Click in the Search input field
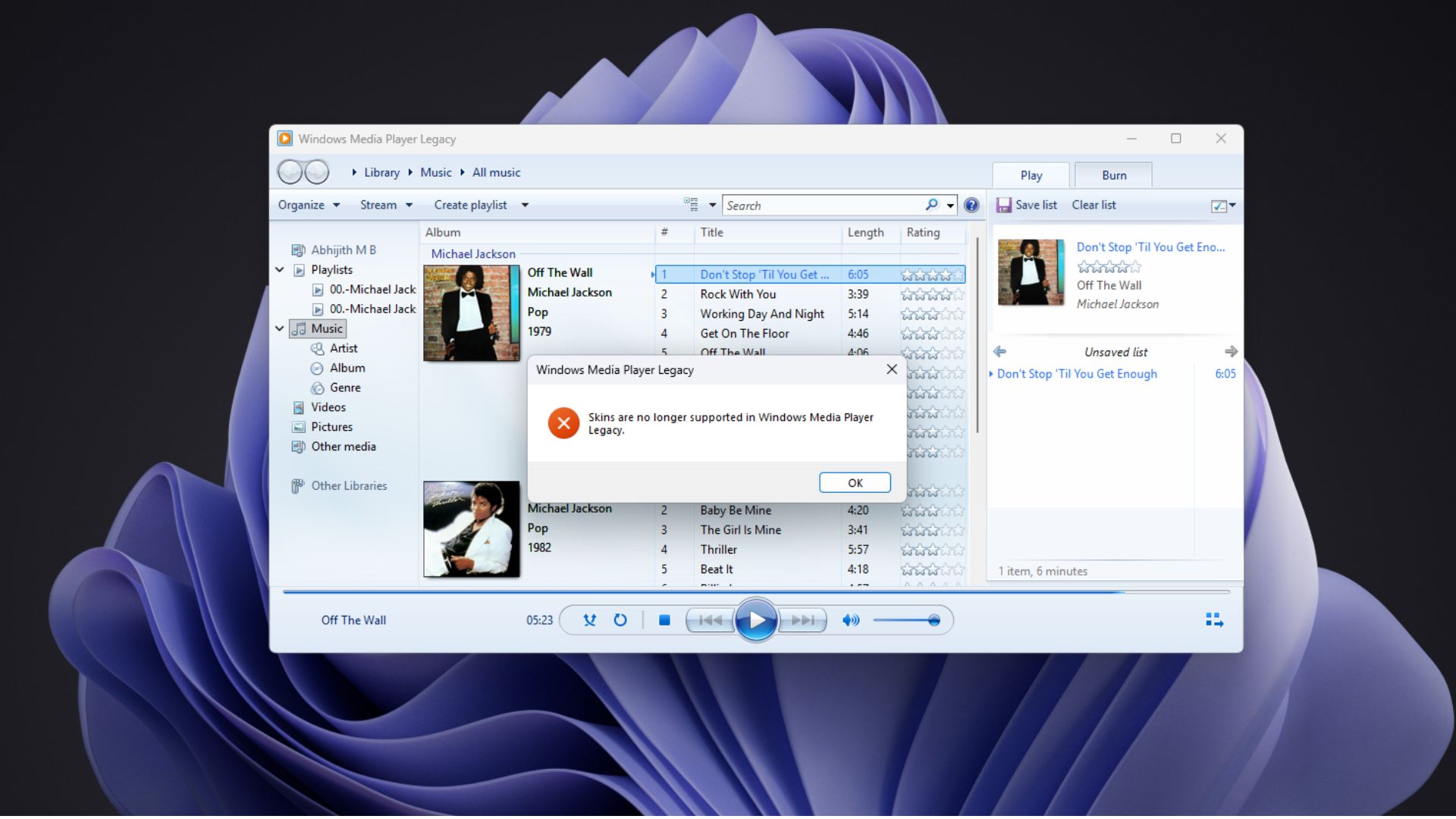This screenshot has width=1456, height=819. 823,206
